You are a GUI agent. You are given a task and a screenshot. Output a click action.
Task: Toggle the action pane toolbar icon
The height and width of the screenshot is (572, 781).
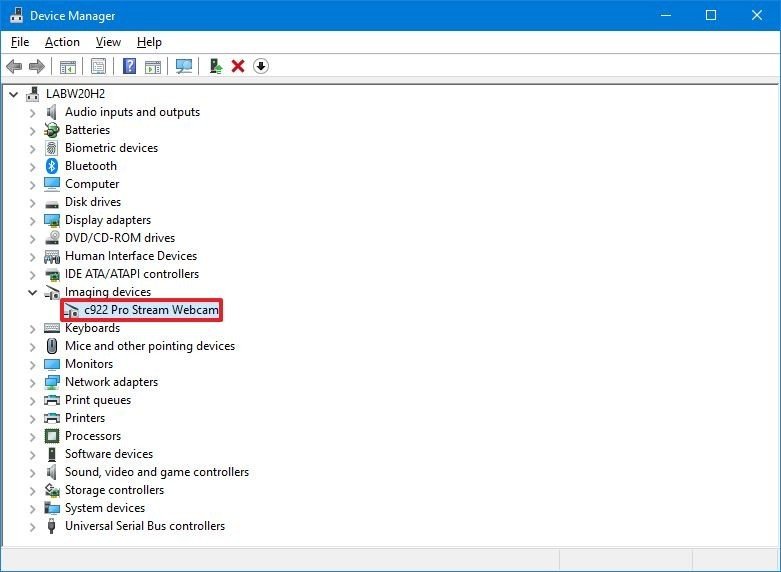(x=153, y=66)
